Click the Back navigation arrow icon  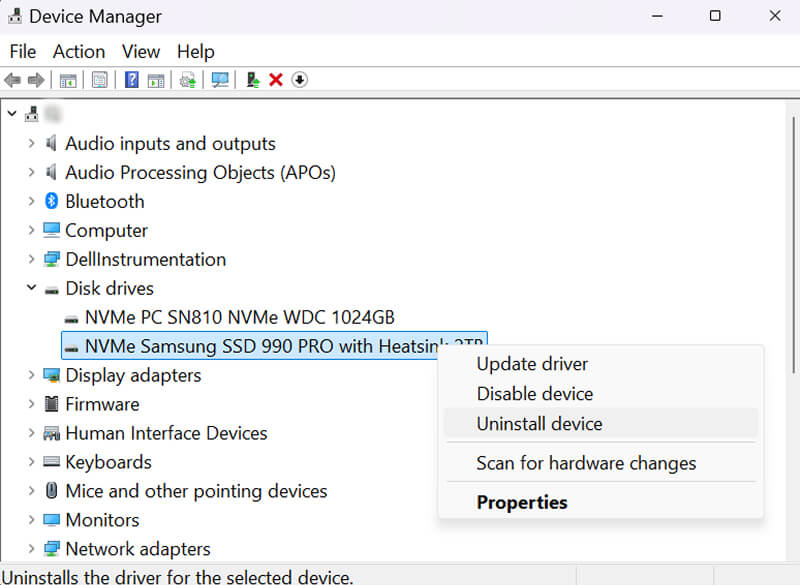click(13, 80)
